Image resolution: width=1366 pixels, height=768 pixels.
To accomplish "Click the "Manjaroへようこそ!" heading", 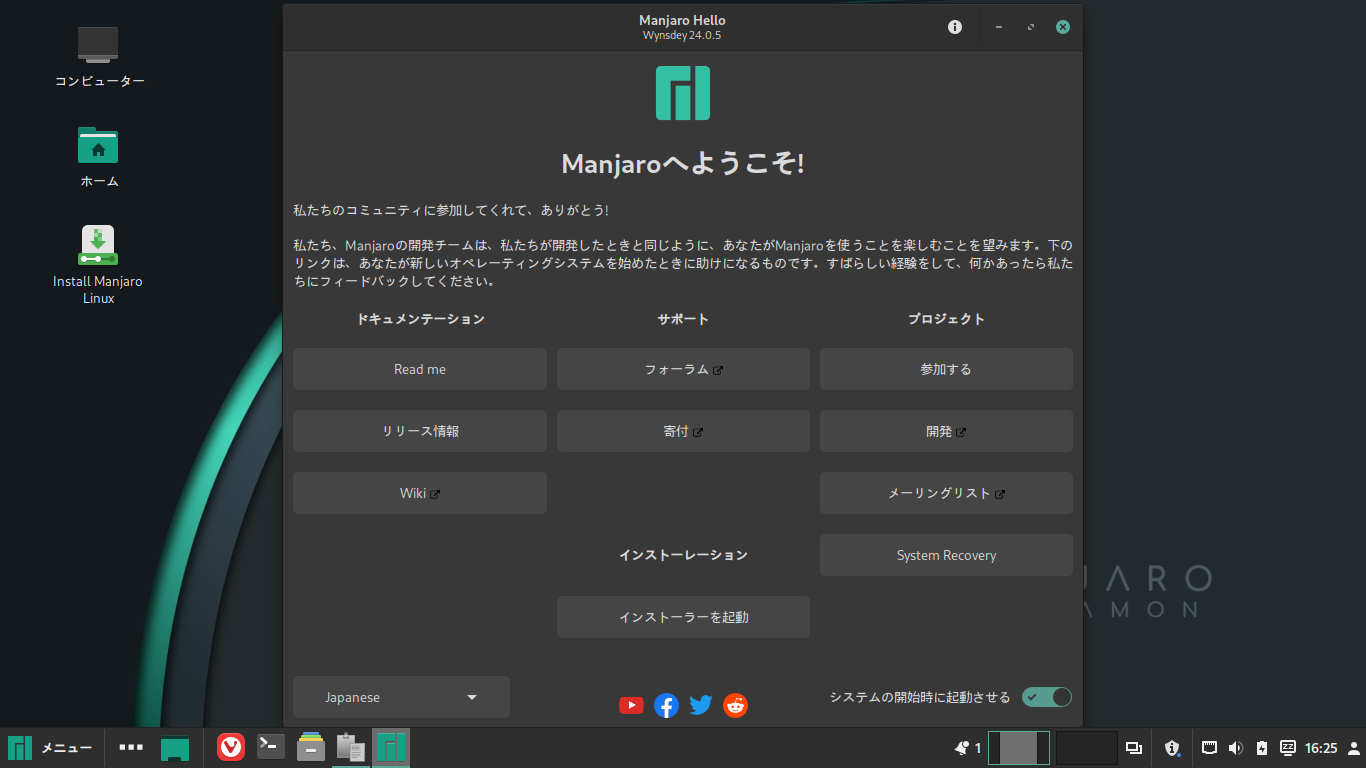I will pyautogui.click(x=683, y=164).
